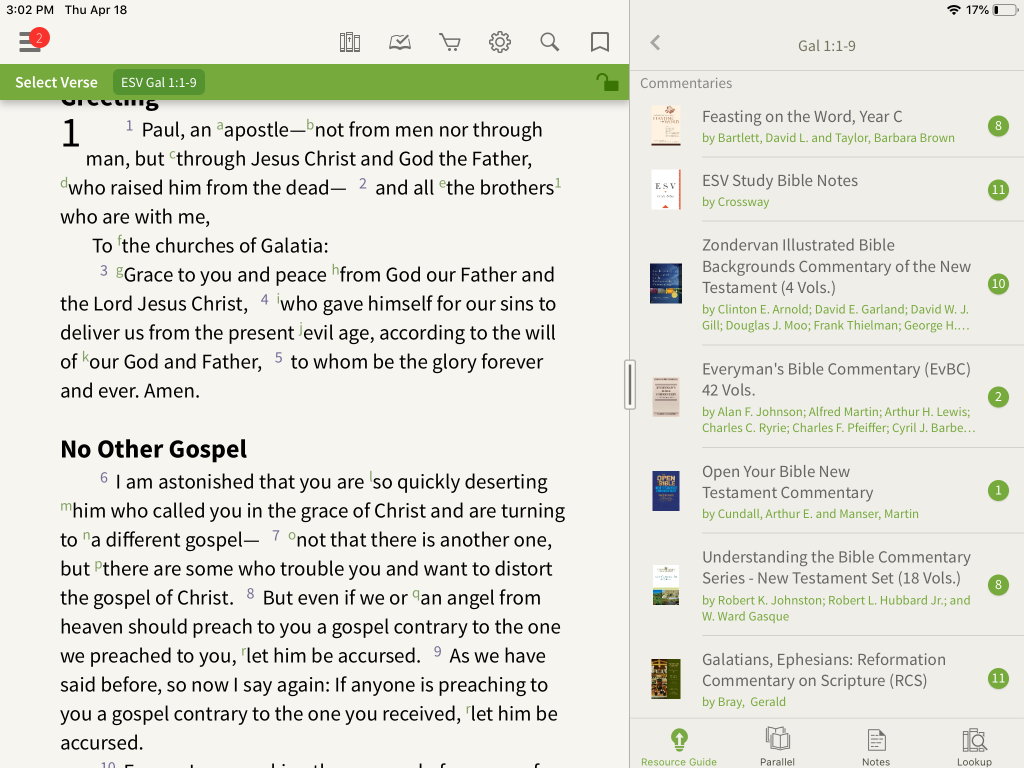The height and width of the screenshot is (768, 1024).
Task: Grab the split-view divider handle
Action: point(630,385)
